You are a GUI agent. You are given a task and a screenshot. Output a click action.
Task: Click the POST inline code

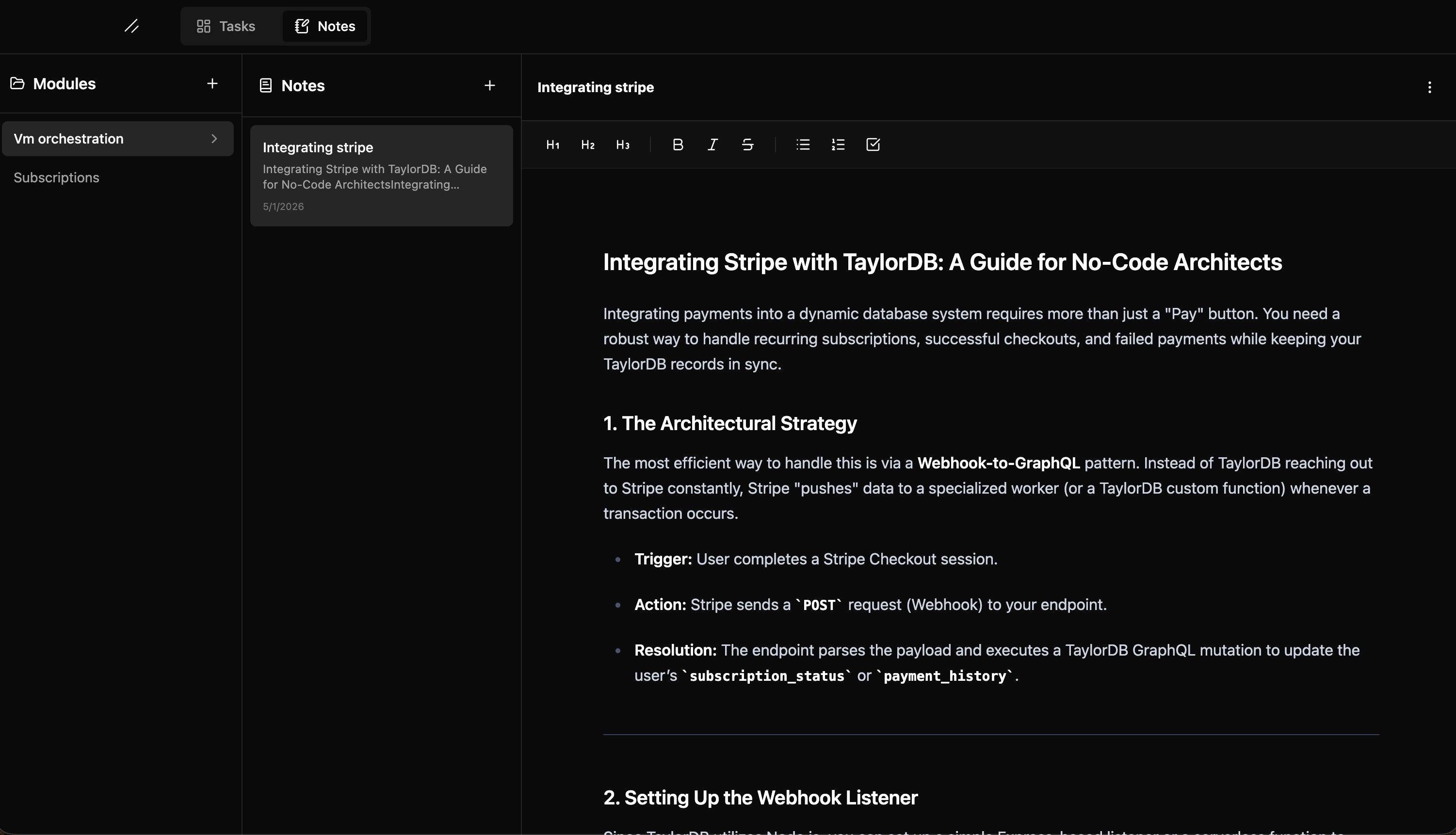tap(819, 605)
